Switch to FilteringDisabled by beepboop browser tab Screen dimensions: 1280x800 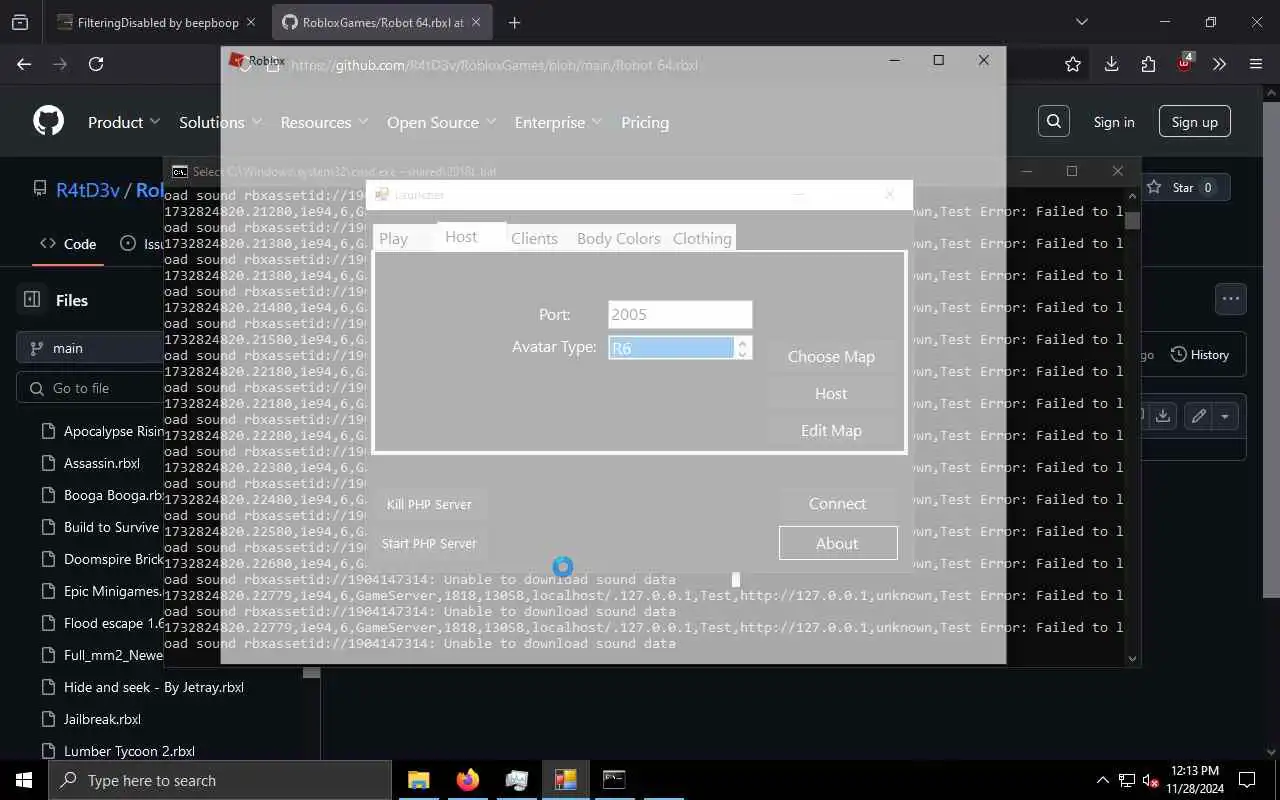148,22
